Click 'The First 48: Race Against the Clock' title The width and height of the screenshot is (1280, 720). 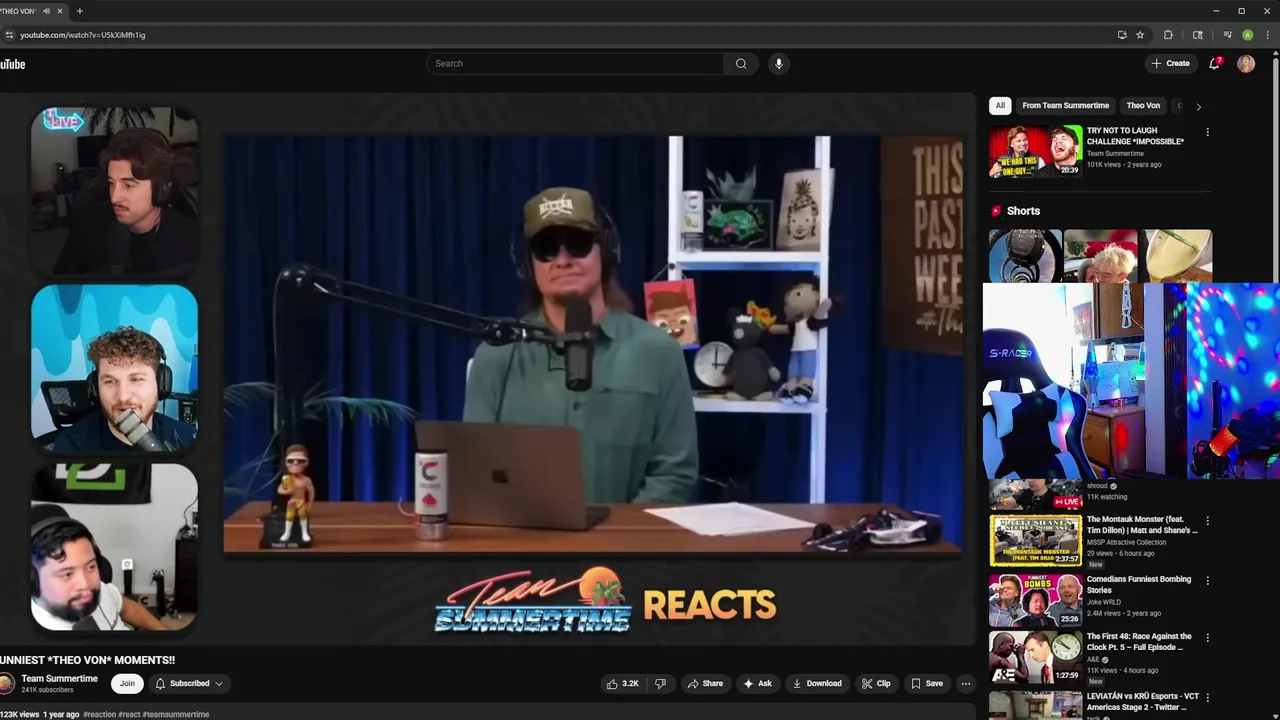coord(1139,642)
